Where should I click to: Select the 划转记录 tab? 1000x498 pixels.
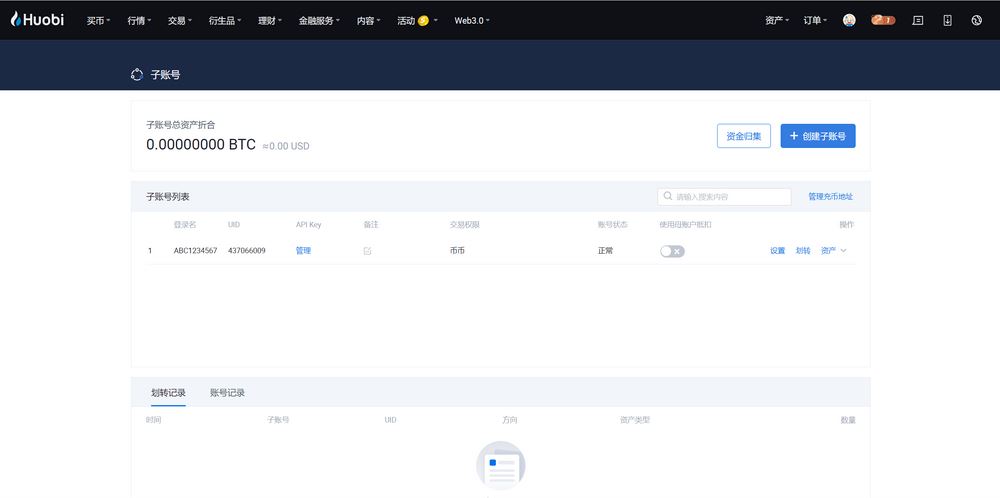[x=168, y=393]
